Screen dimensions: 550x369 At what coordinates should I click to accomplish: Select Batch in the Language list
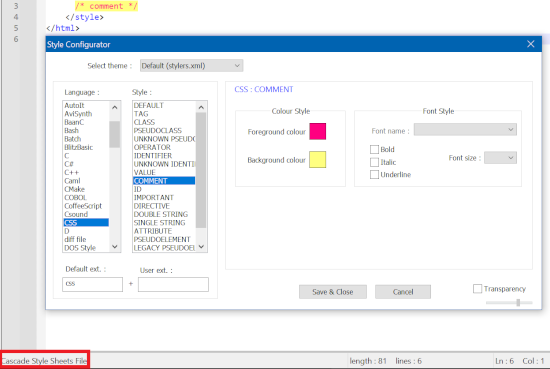click(x=86, y=139)
